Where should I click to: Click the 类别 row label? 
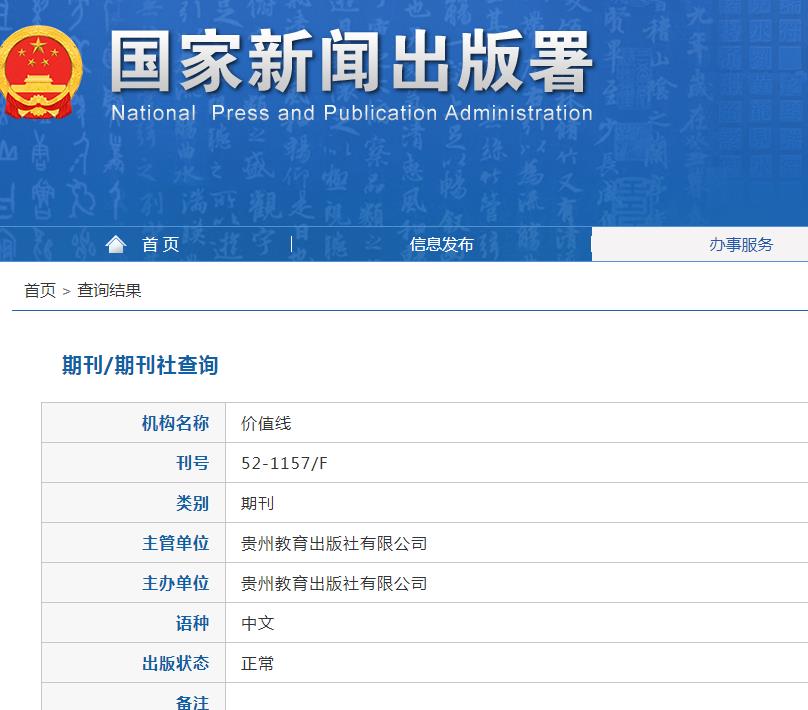pyautogui.click(x=194, y=502)
